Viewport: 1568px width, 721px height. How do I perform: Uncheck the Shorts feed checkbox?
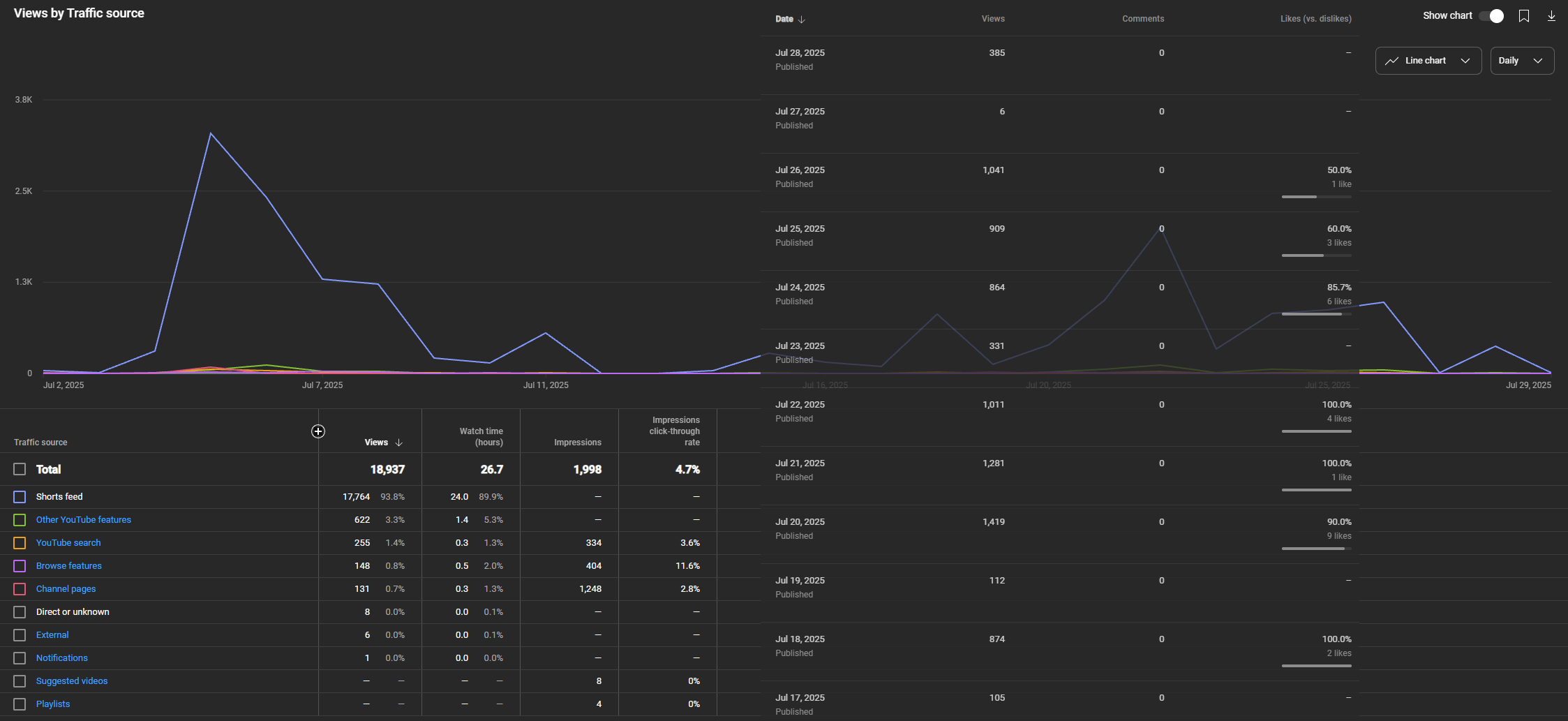[x=20, y=497]
